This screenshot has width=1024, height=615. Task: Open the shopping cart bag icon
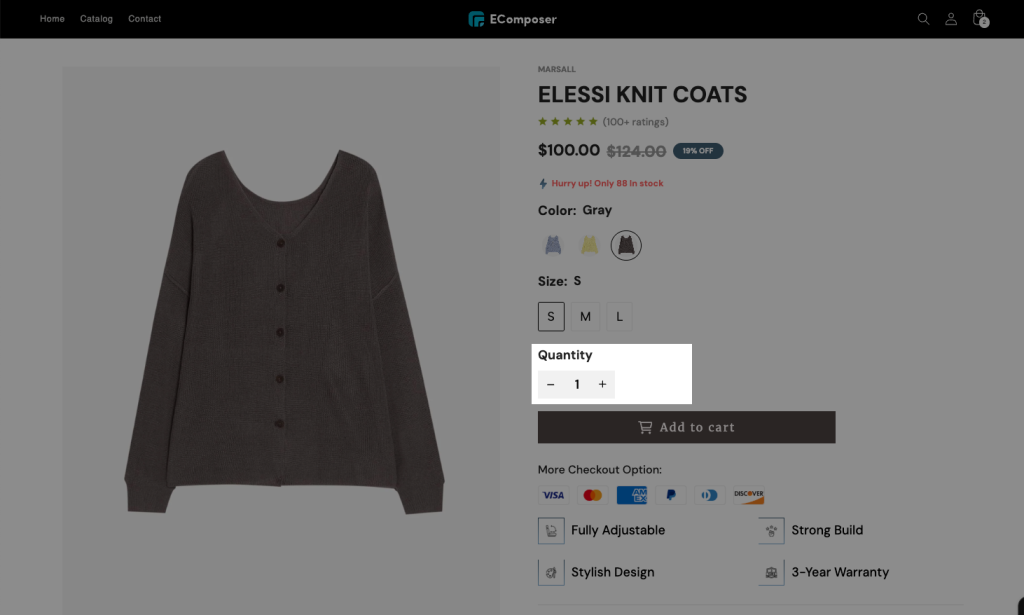tap(980, 18)
